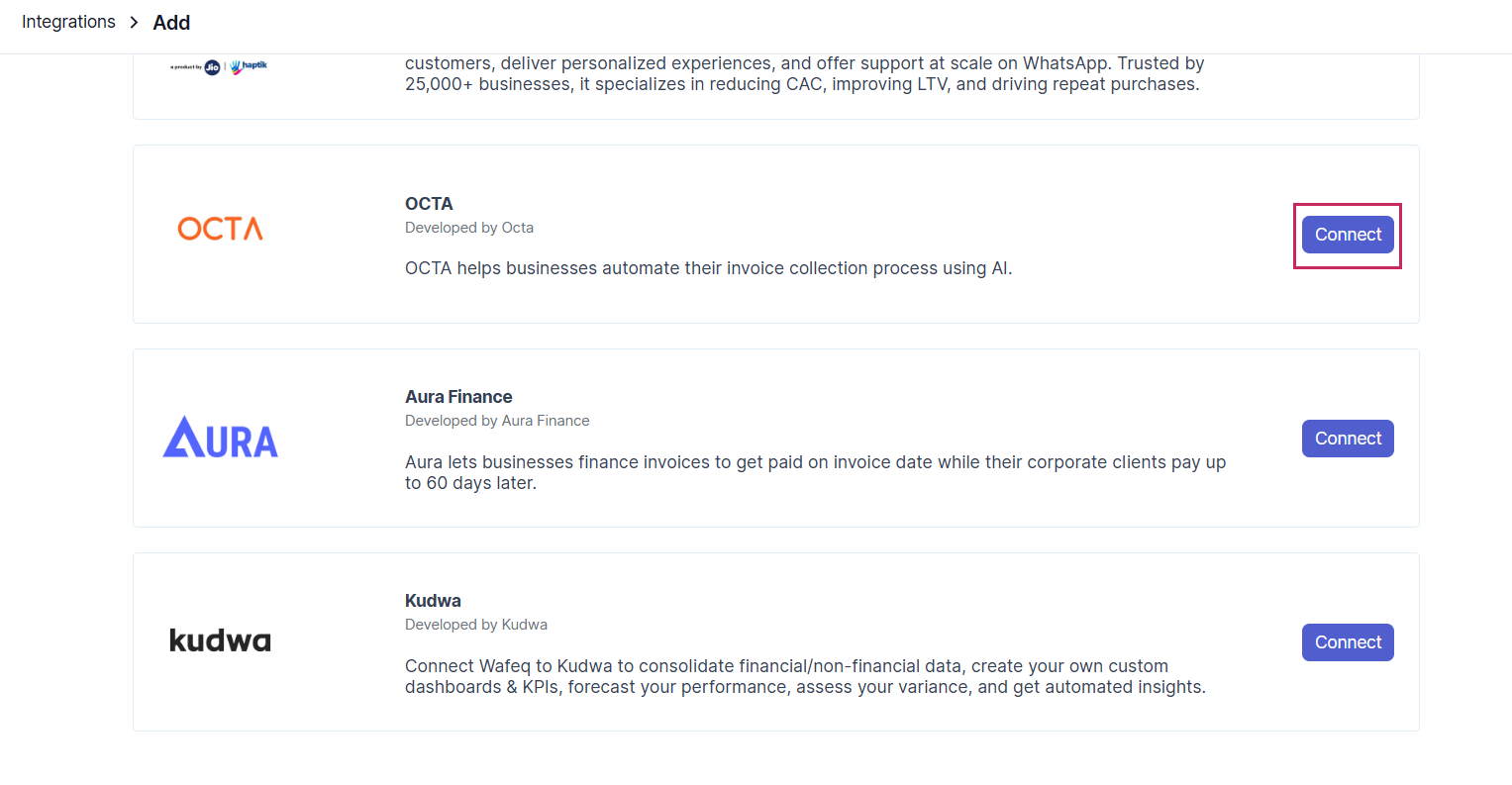Click the WhatsApp support description text
The height and width of the screenshot is (785, 1512).
[804, 74]
